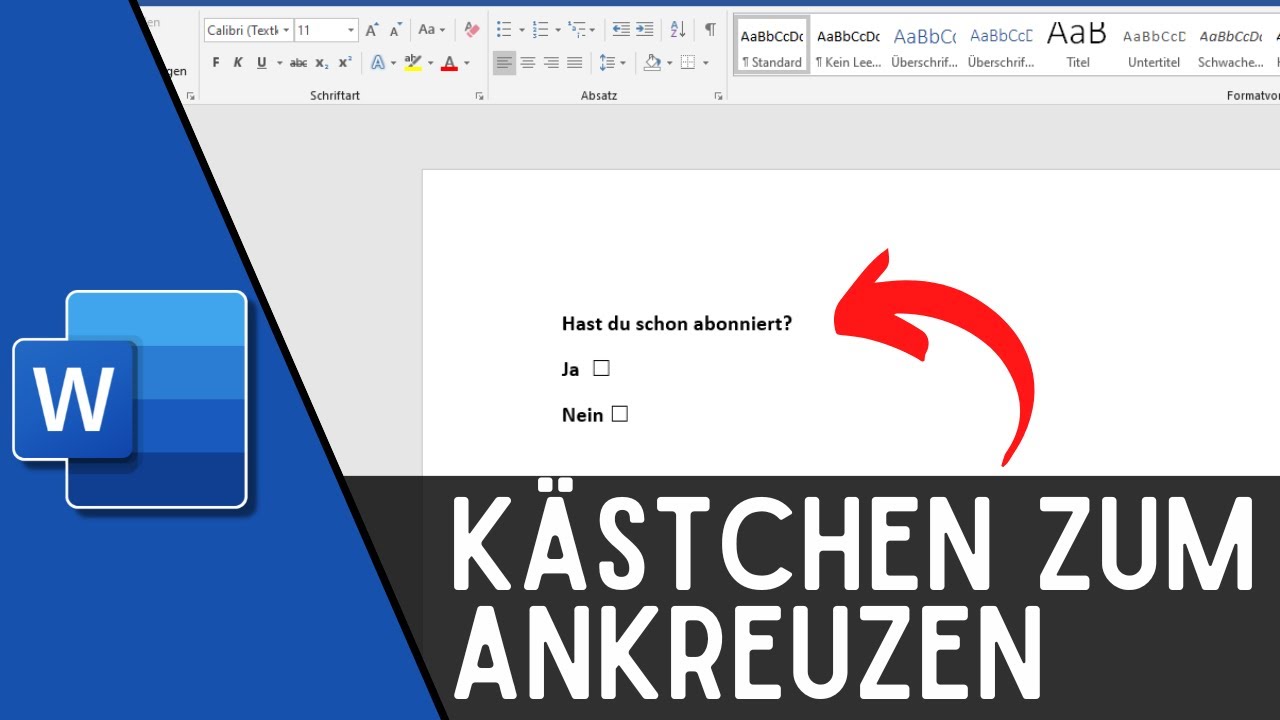Click on the word 'Ja'
The width and height of the screenshot is (1280, 720).
pyautogui.click(x=571, y=369)
